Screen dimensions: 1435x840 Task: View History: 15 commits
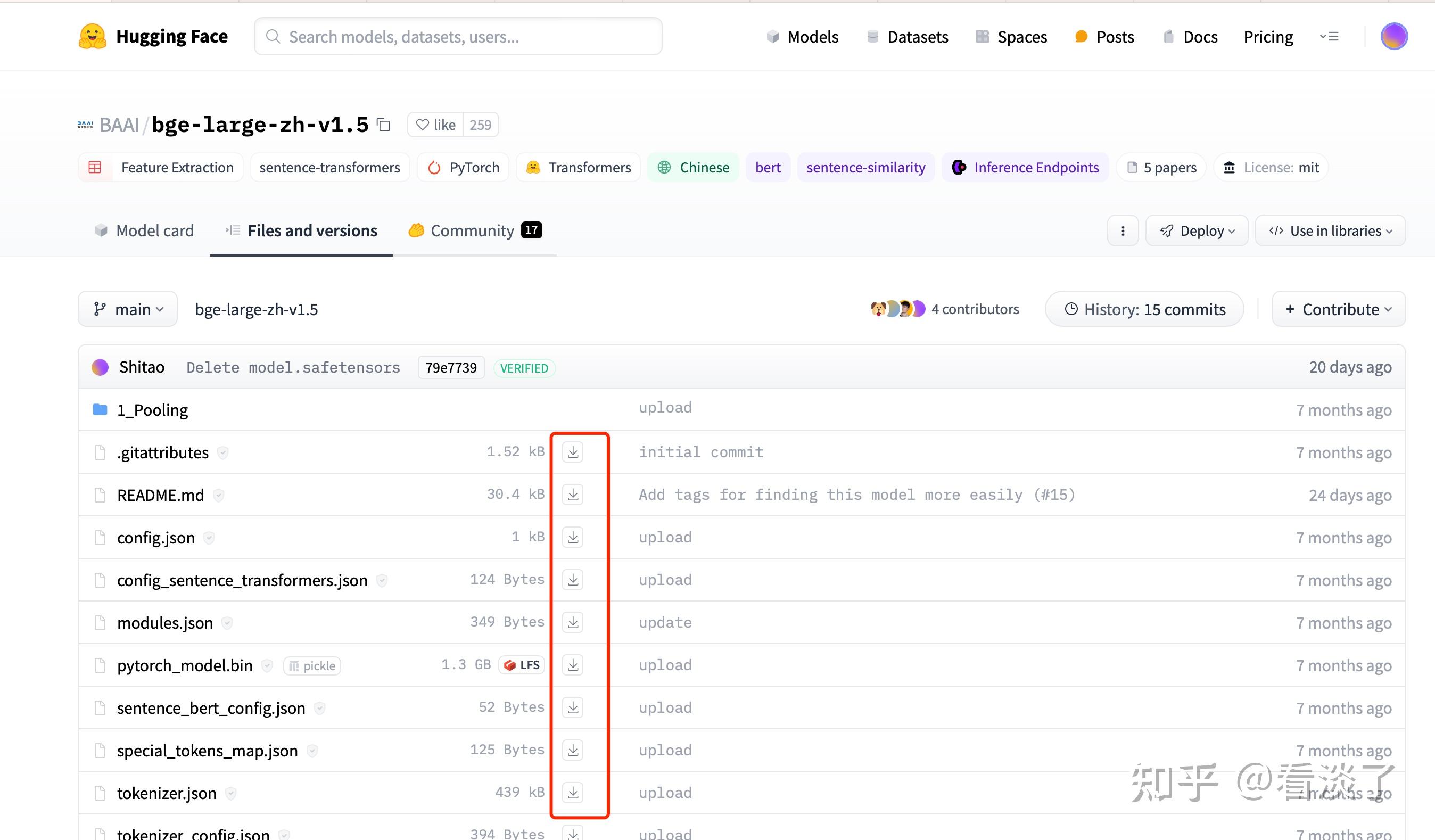tap(1144, 309)
